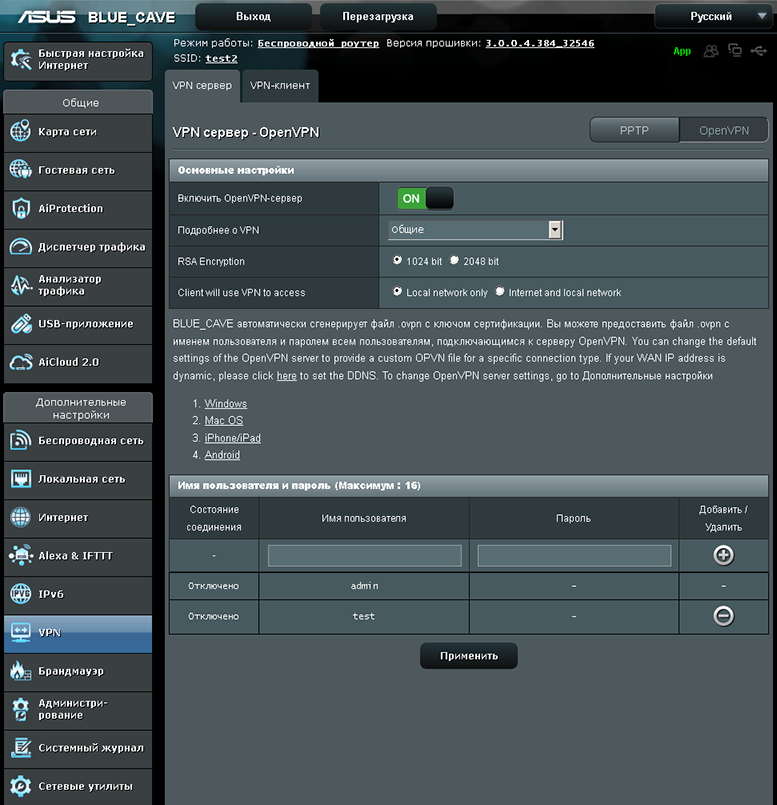This screenshot has height=805, width=777.
Task: Choose Internet and local network option
Action: 499,292
